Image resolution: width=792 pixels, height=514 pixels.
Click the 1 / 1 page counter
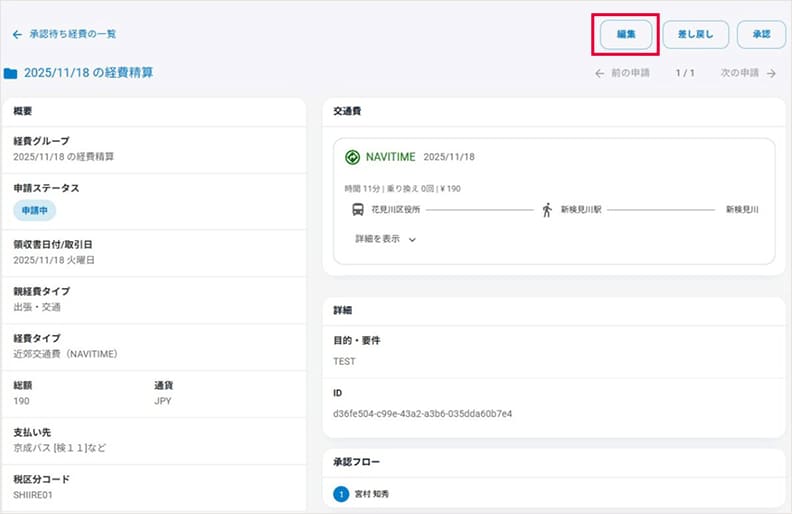pyautogui.click(x=685, y=73)
